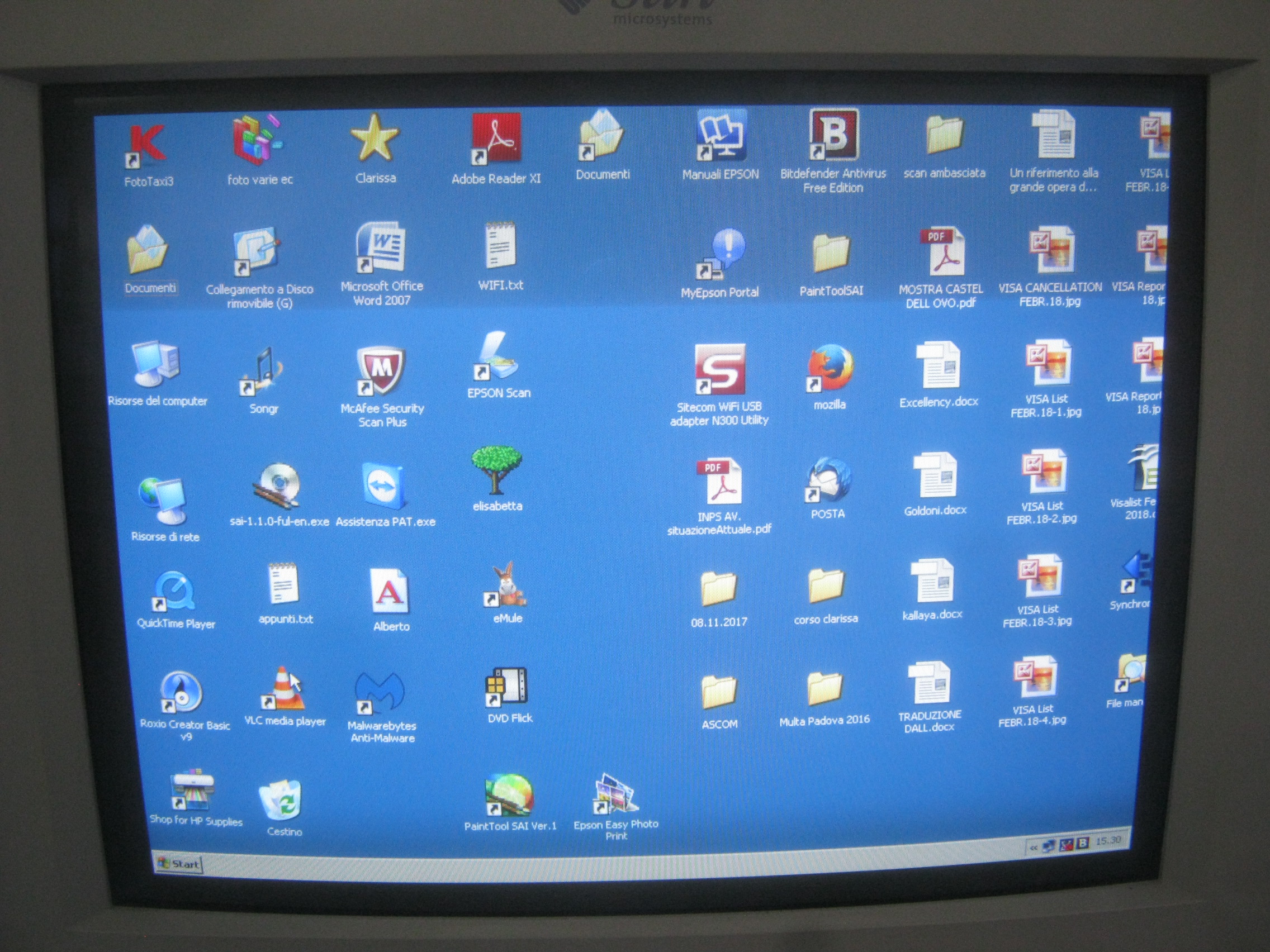
Task: Open the elisabetta tree icon
Action: click(x=496, y=471)
